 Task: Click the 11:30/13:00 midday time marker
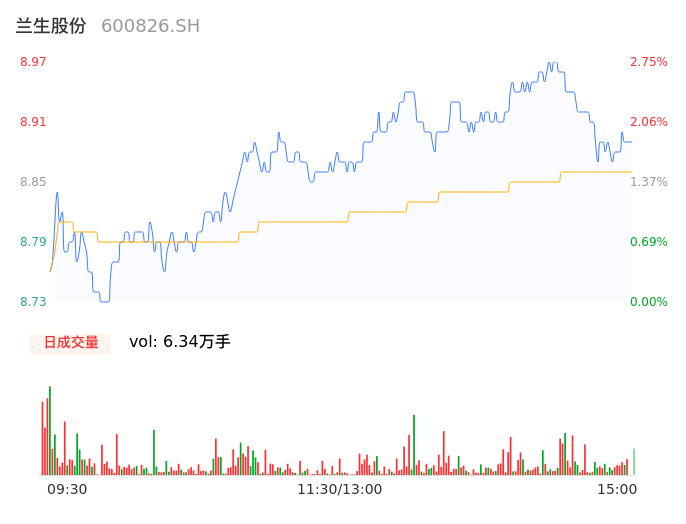(x=339, y=489)
